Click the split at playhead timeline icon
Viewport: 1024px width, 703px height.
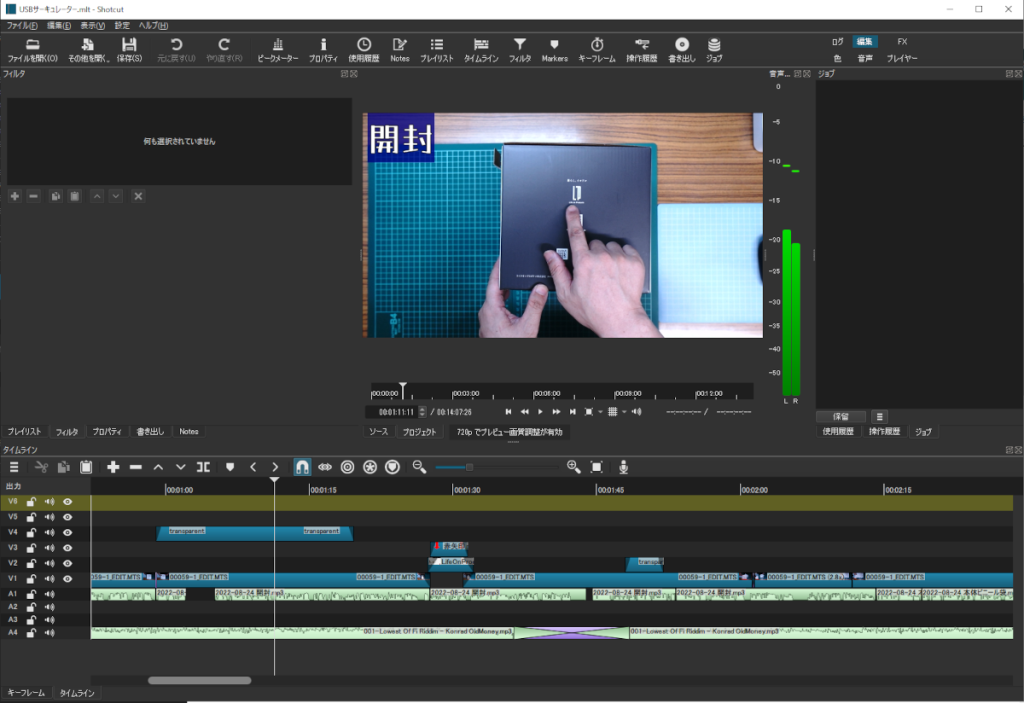203,467
